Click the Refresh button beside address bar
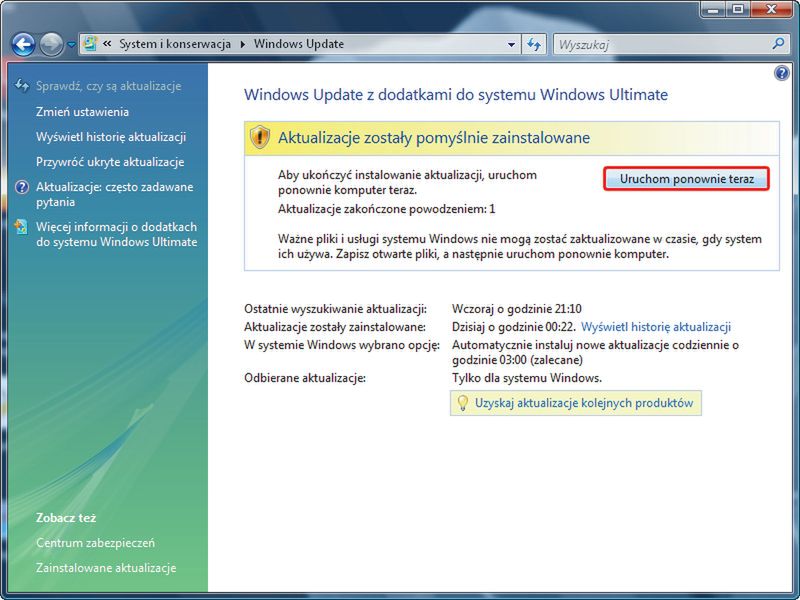The height and width of the screenshot is (600, 800). pos(534,45)
